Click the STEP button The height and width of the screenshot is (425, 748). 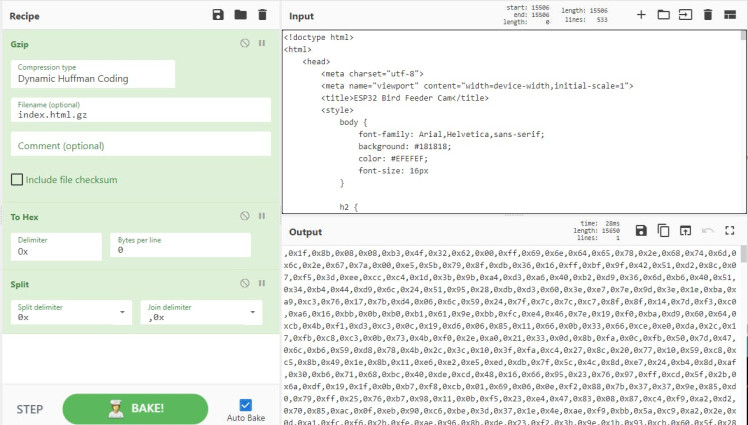point(30,409)
